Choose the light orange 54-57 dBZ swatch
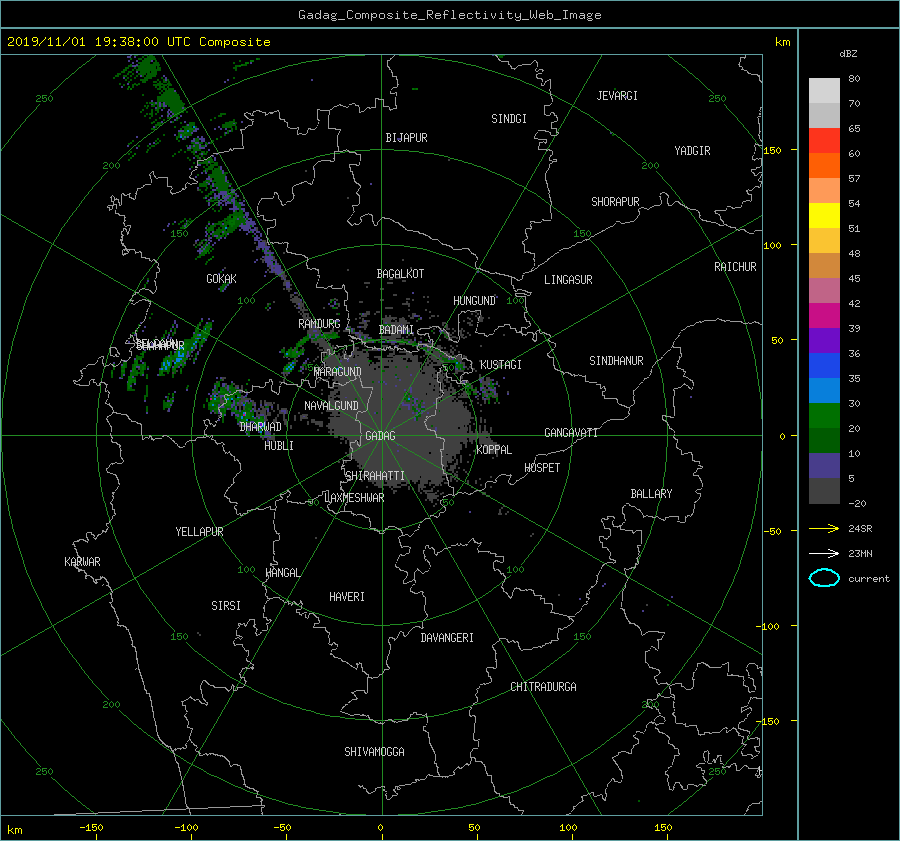900x841 pixels. [824, 191]
